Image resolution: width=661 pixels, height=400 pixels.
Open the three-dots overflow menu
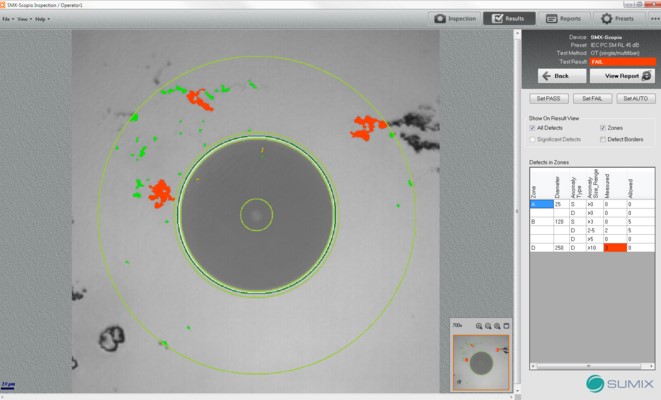(x=654, y=18)
